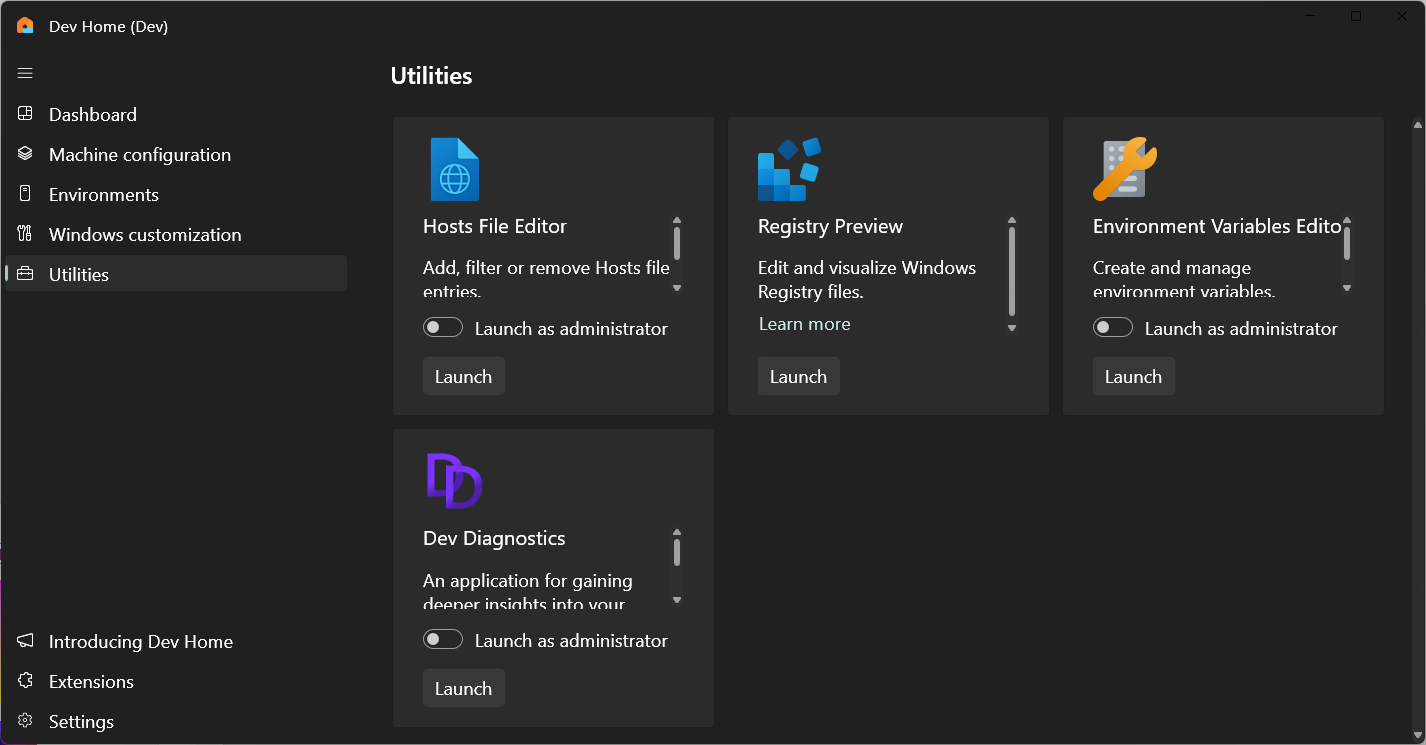Click the Windows customization tools icon

[26, 234]
